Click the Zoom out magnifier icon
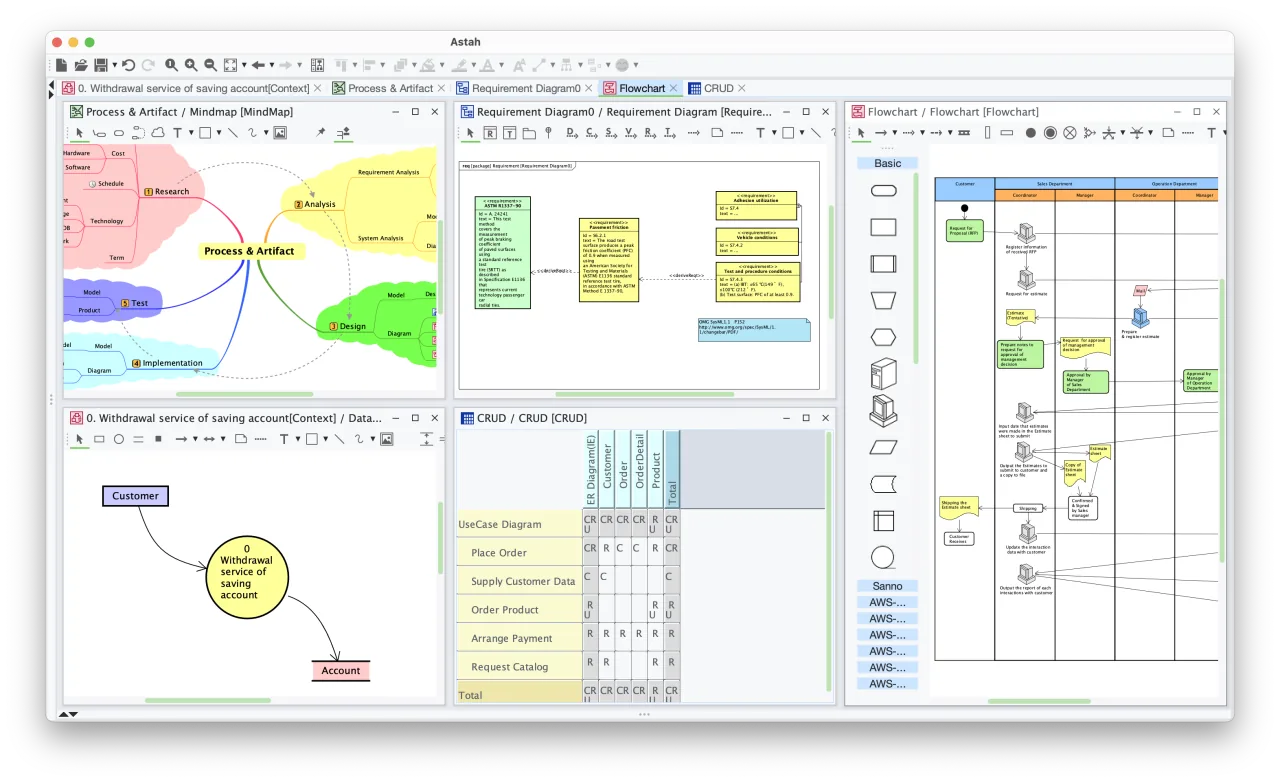Viewport: 1280px width, 782px height. 210,65
